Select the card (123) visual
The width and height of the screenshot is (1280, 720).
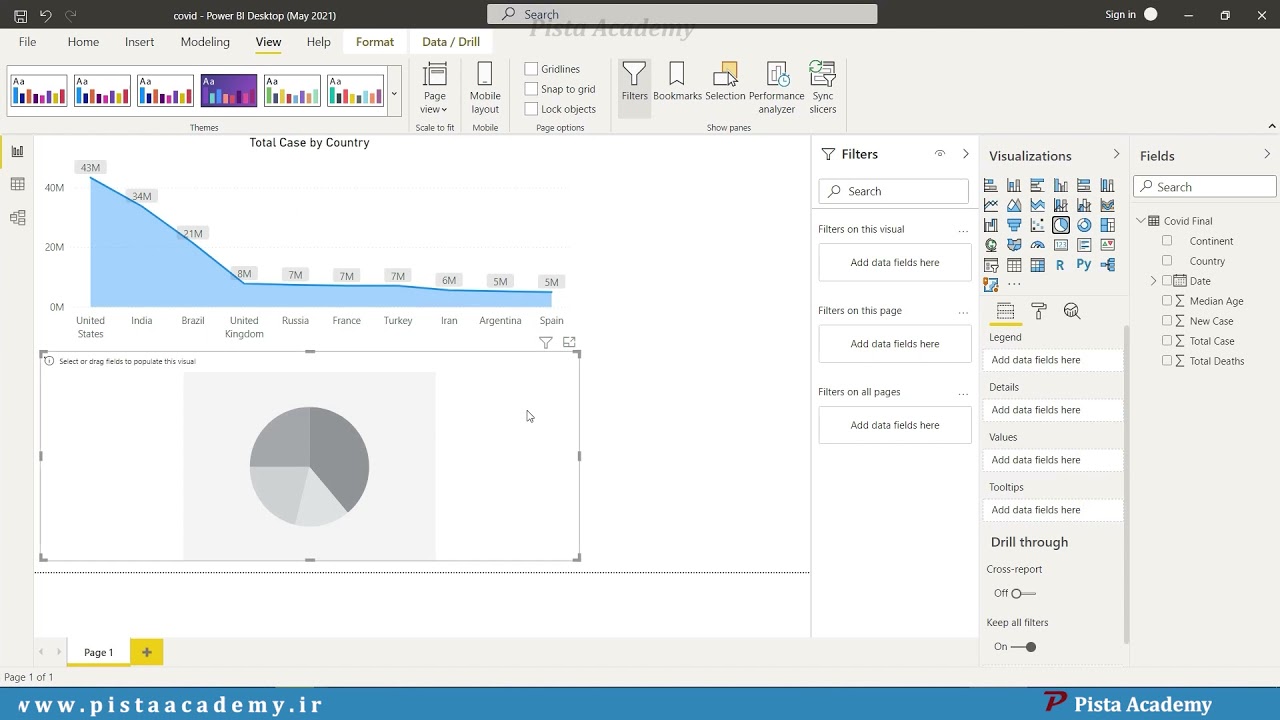pyautogui.click(x=1061, y=245)
